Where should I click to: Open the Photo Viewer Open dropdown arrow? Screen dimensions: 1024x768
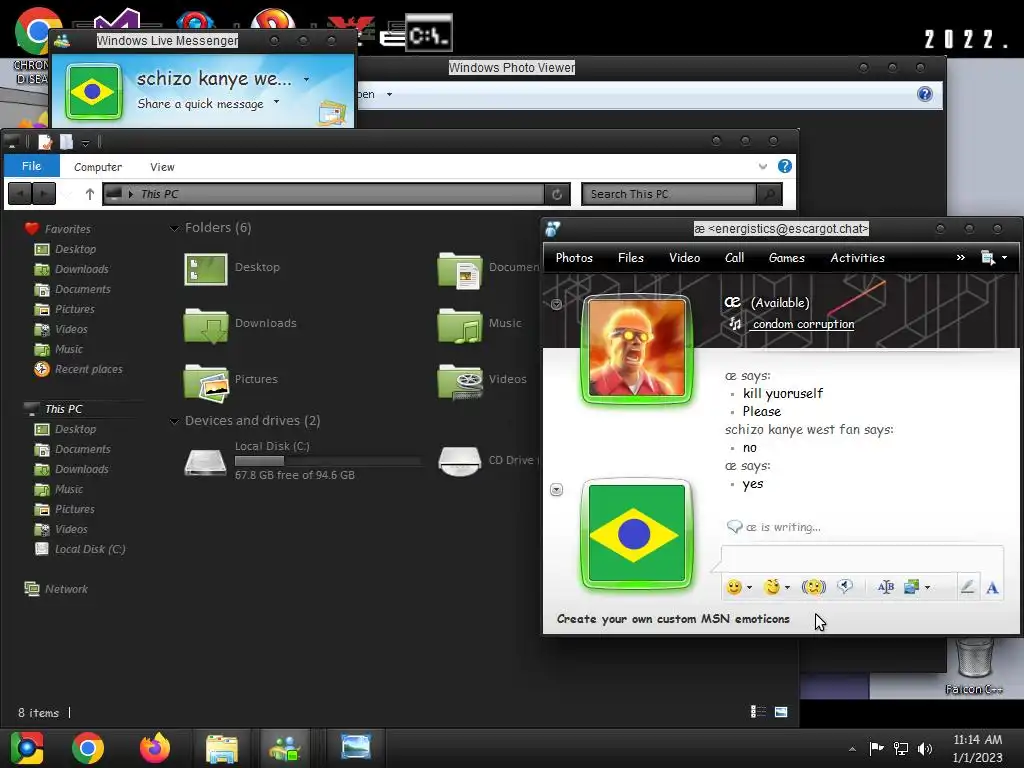pos(389,95)
